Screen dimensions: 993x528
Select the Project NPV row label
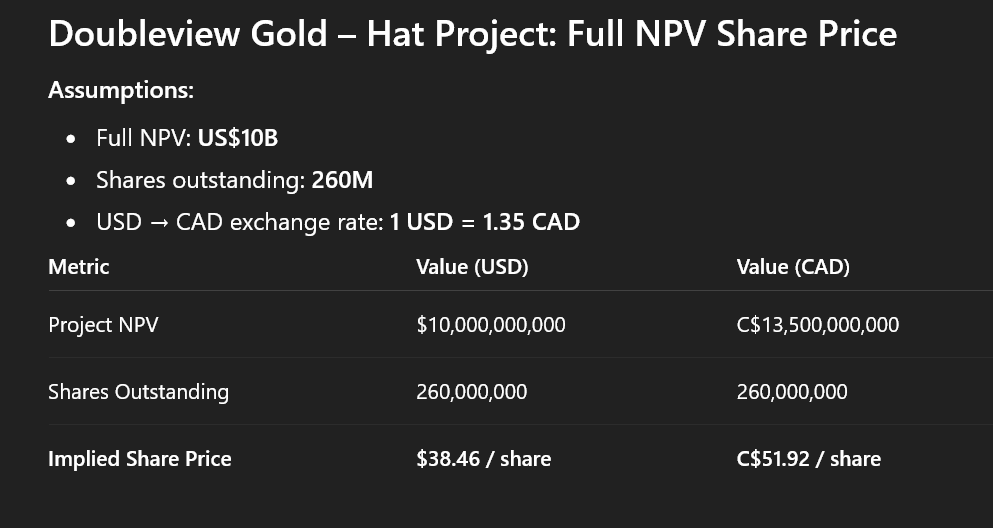[101, 325]
